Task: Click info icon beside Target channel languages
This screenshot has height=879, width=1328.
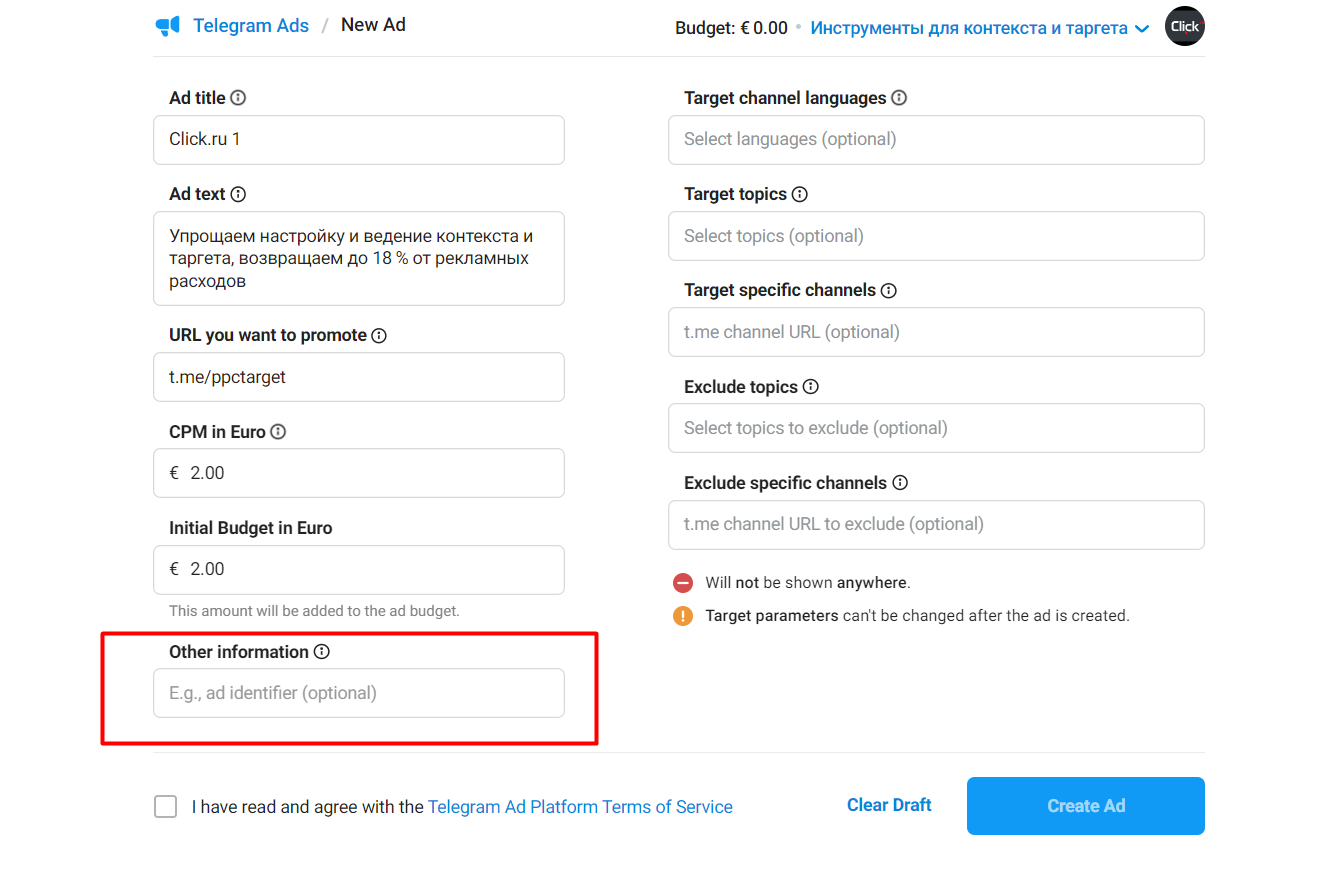Action: click(x=899, y=98)
